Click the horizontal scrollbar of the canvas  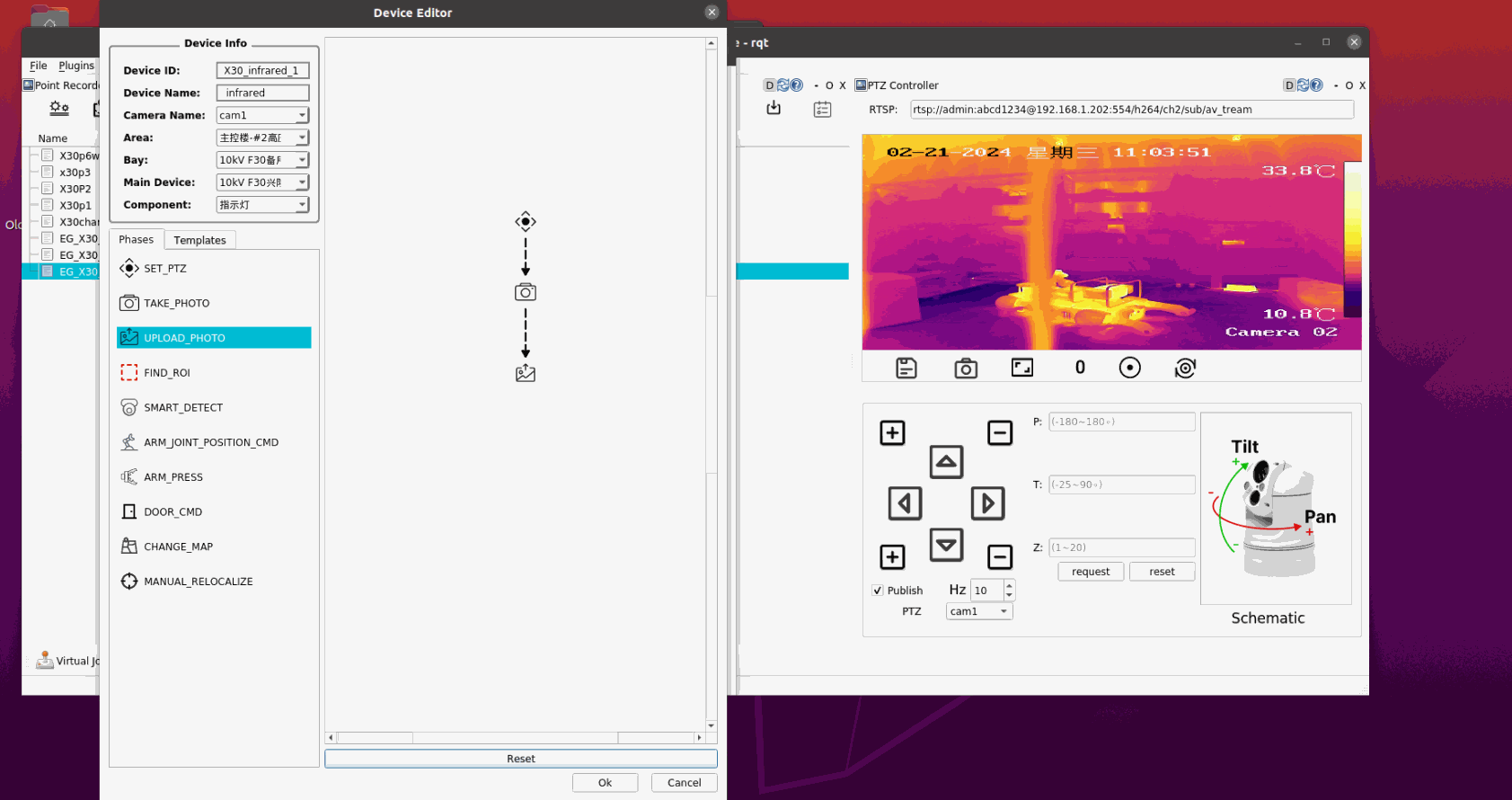515,738
